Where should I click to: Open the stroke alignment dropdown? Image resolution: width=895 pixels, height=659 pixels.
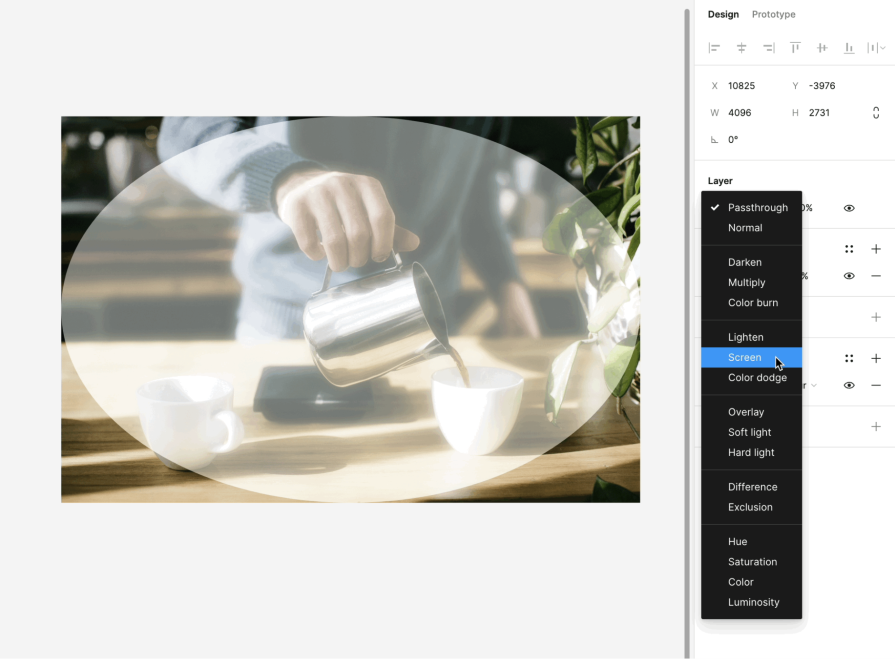812,385
